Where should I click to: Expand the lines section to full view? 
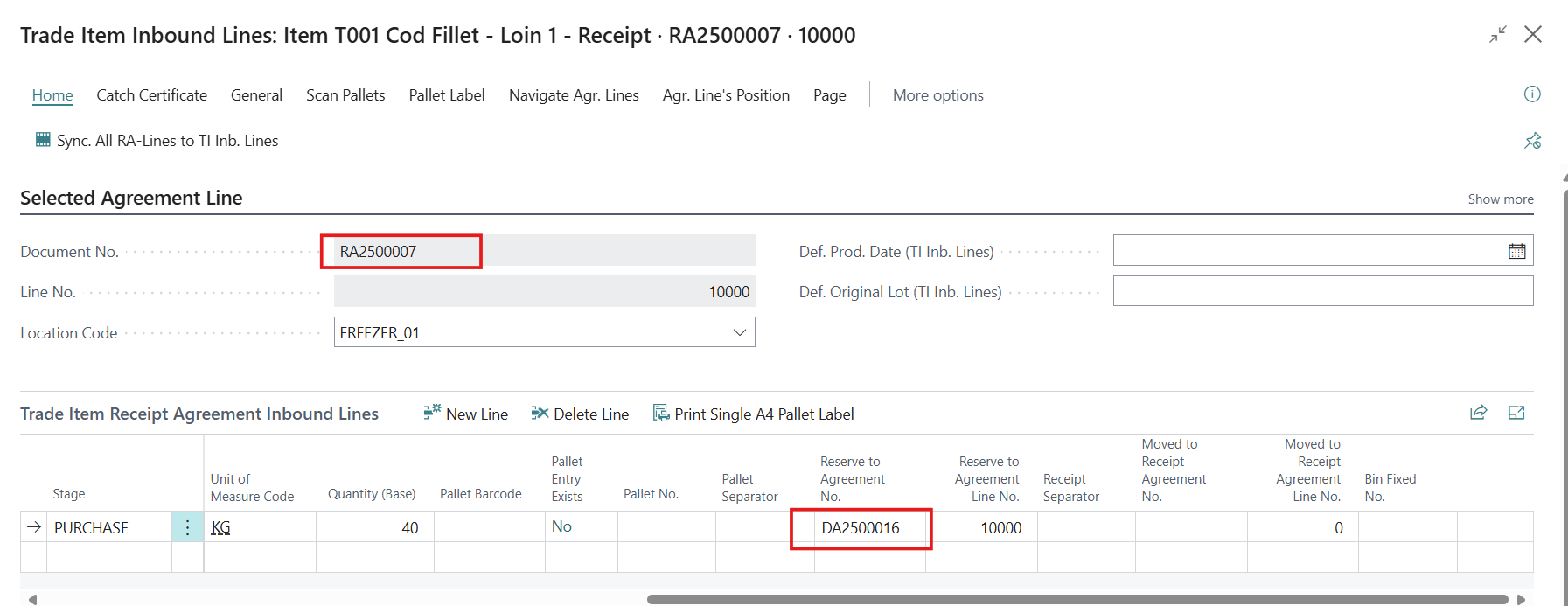[1516, 414]
